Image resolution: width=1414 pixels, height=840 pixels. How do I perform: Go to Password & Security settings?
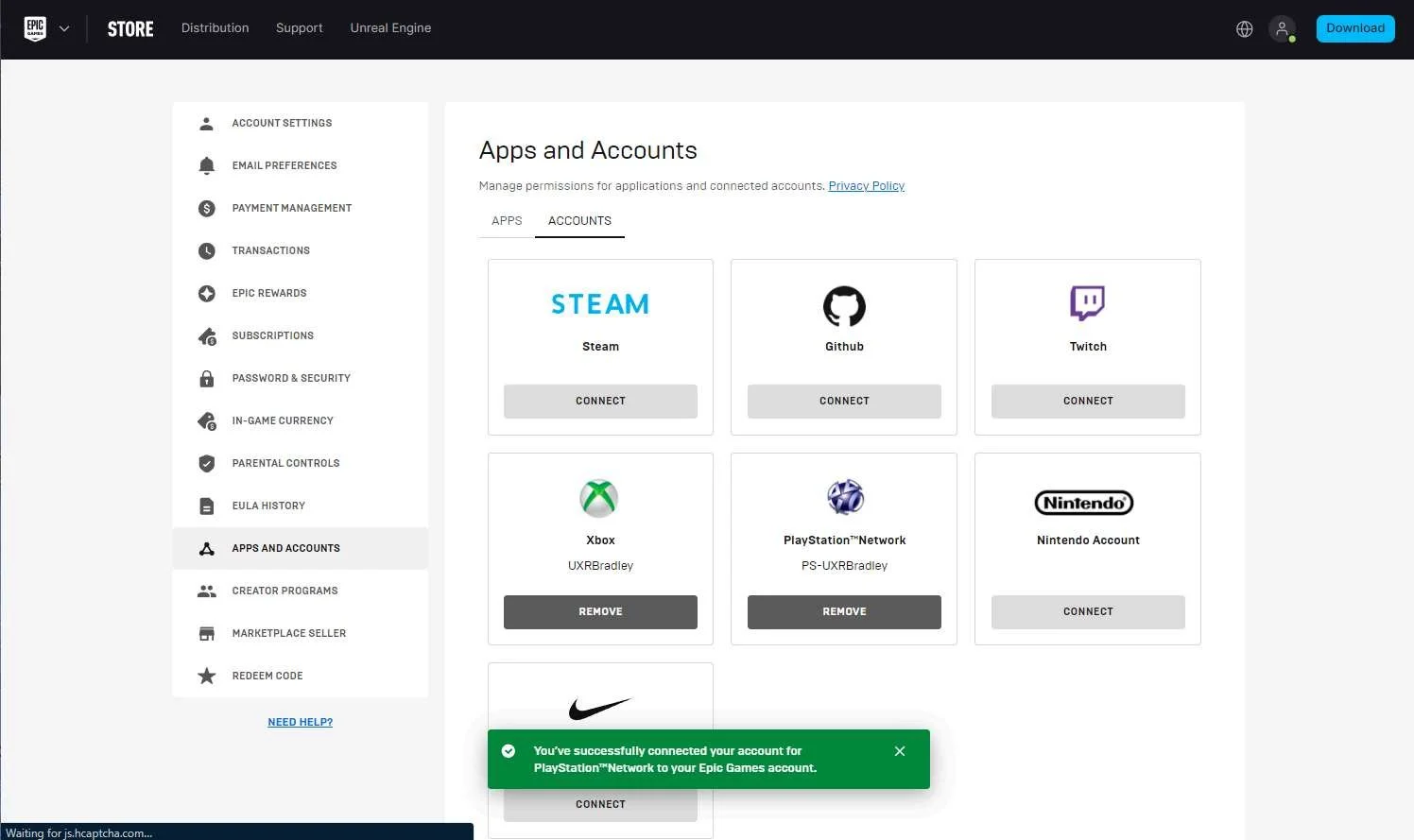(301, 379)
